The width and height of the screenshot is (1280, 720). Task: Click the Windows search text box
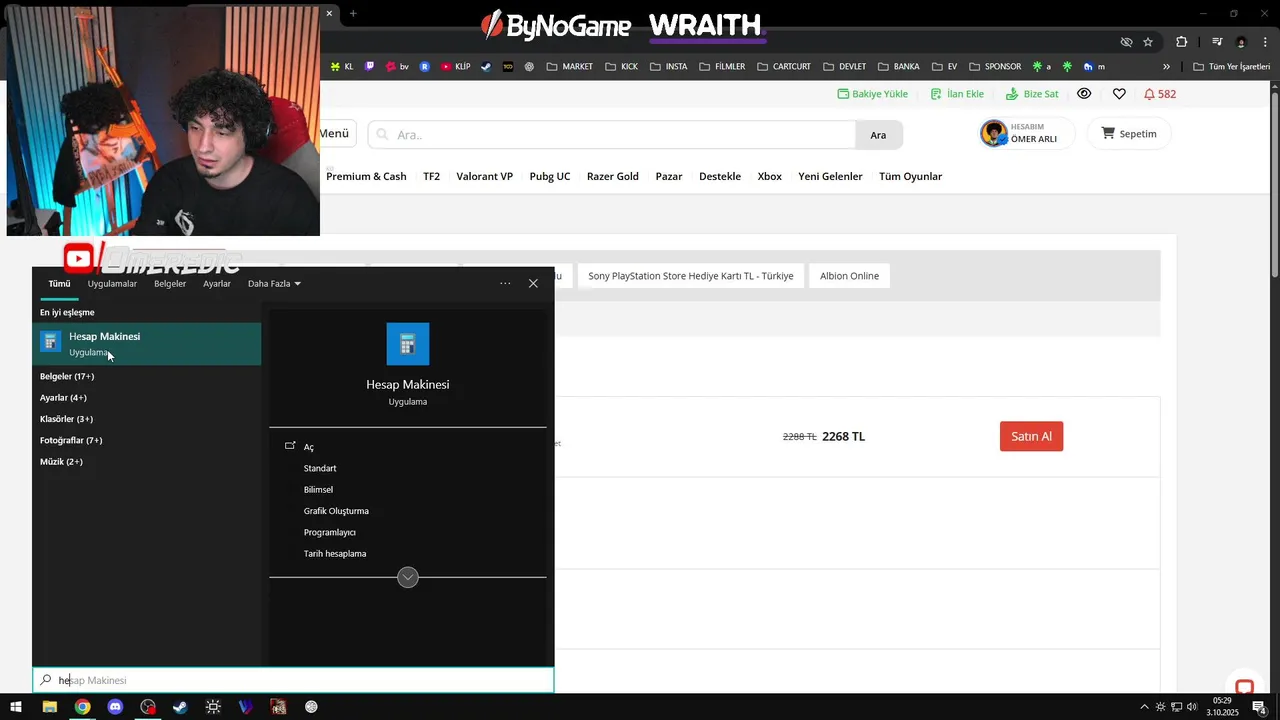click(x=293, y=680)
